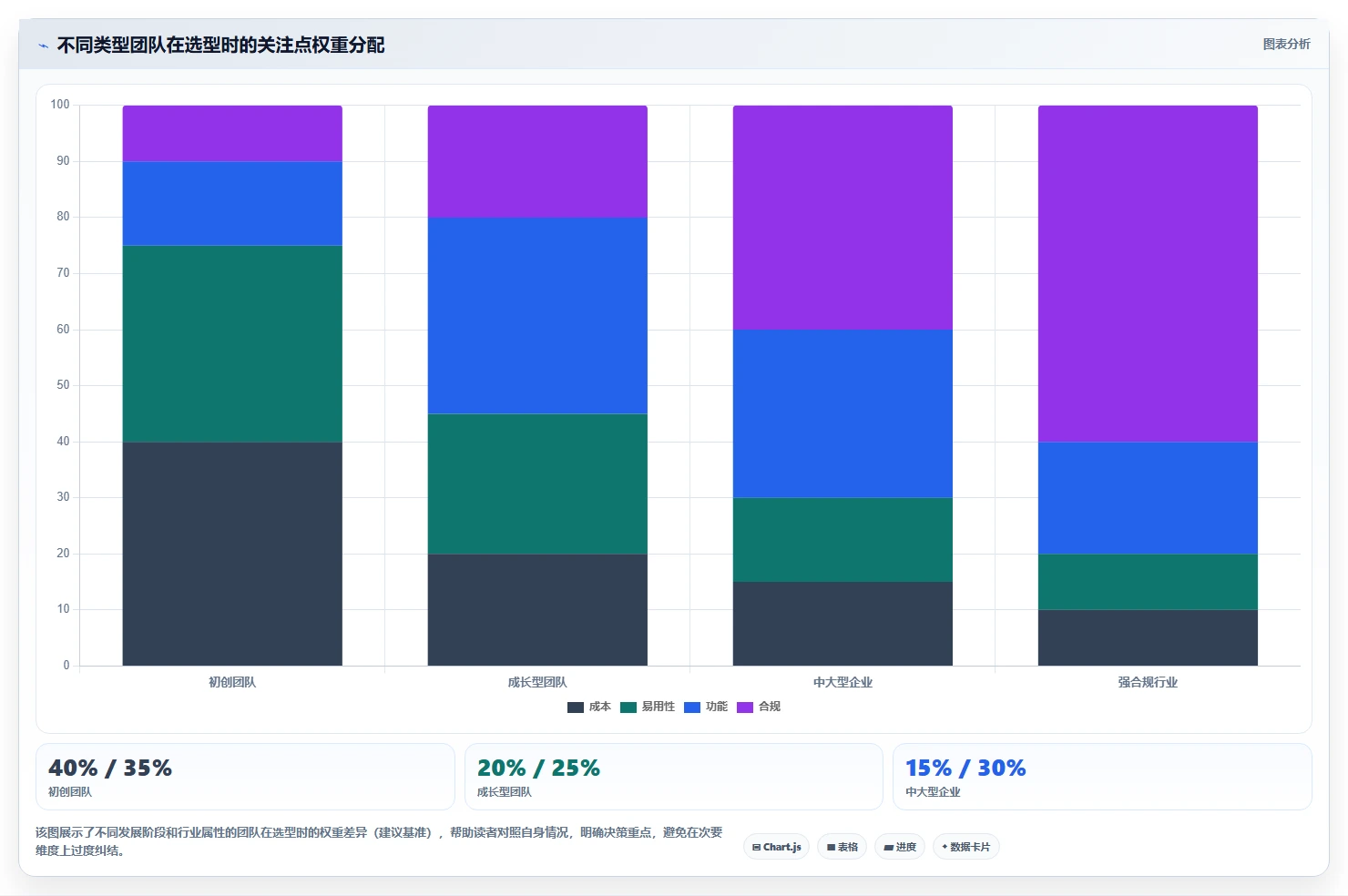Open the 20% / 25% 成长型团队 card

[674, 777]
